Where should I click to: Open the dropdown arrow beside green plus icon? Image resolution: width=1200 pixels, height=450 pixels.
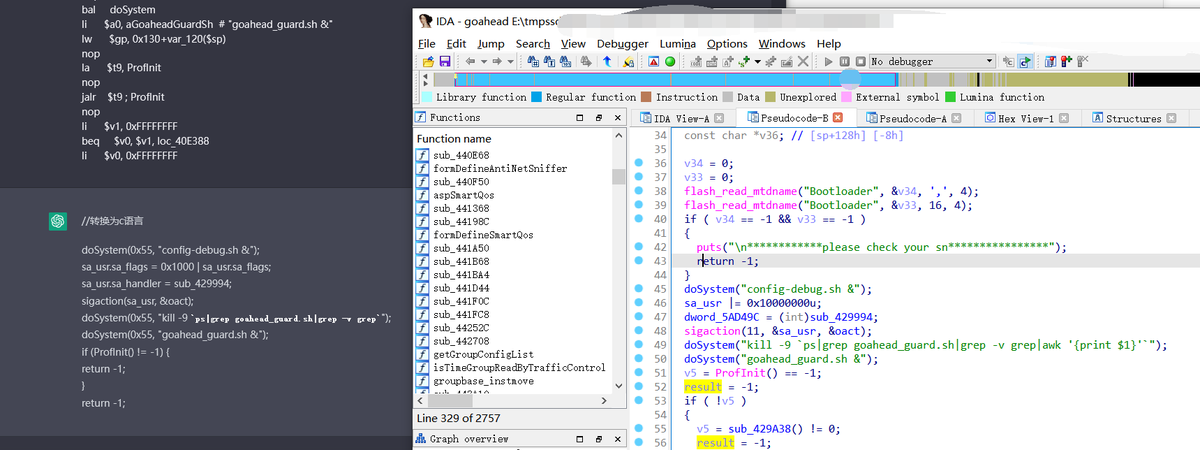[x=757, y=62]
